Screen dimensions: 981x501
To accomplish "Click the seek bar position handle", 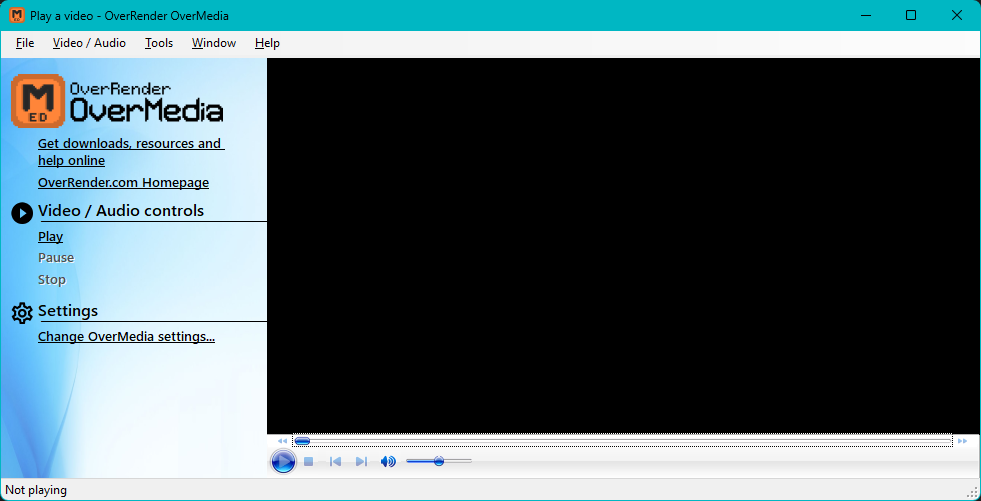I will pyautogui.click(x=302, y=441).
